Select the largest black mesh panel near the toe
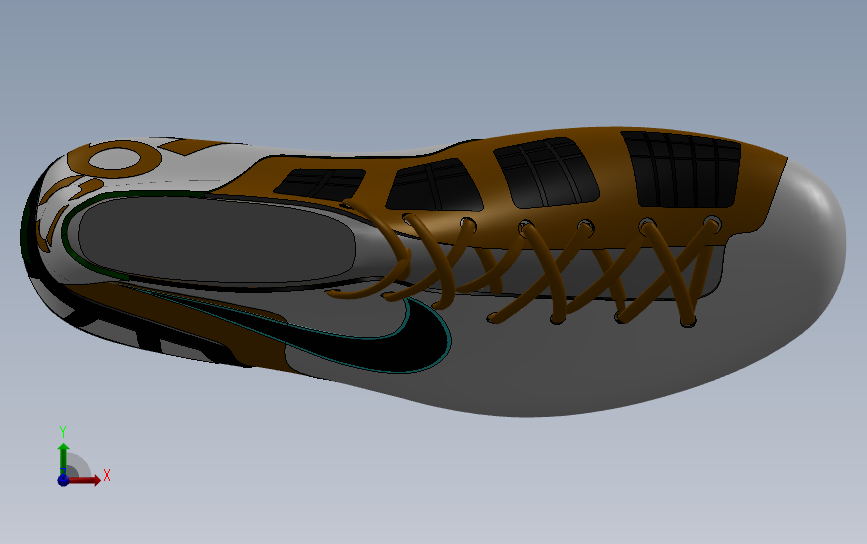Screen dimensions: 867x544 (x=683, y=169)
